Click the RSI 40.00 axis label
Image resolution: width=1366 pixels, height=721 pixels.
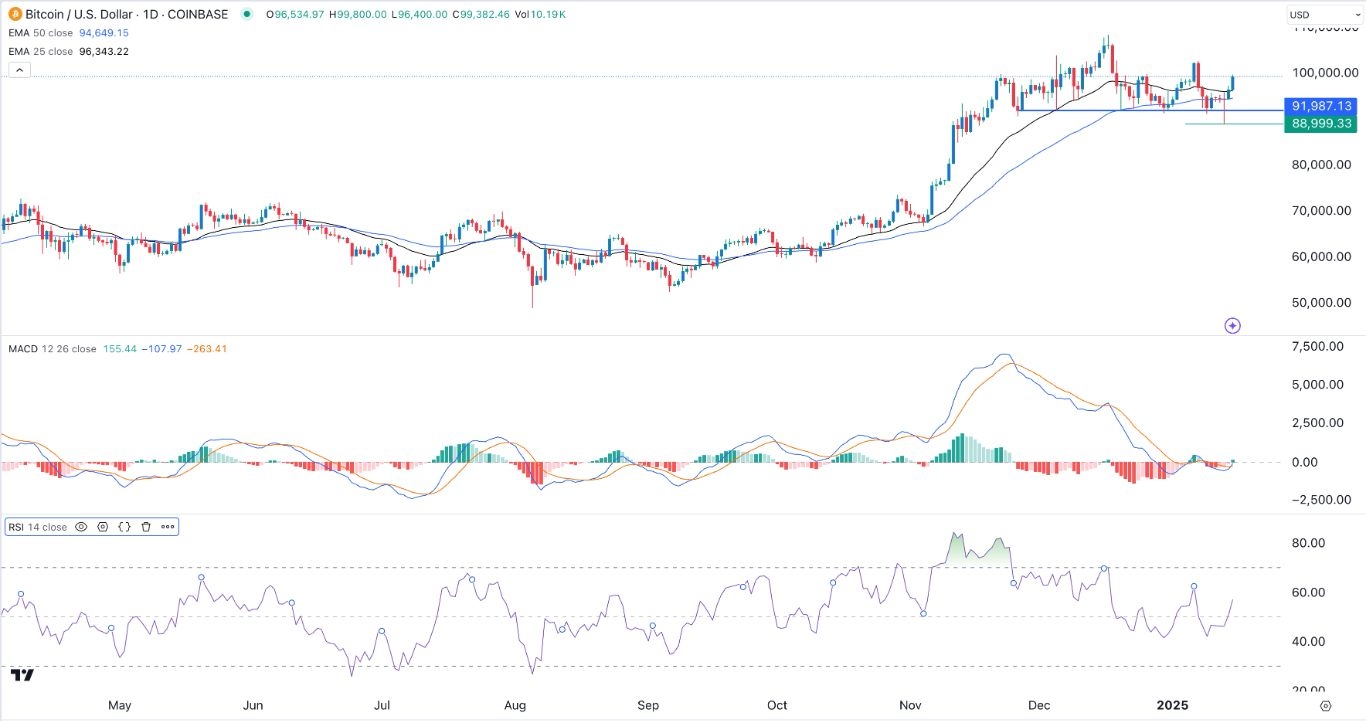coord(1309,641)
